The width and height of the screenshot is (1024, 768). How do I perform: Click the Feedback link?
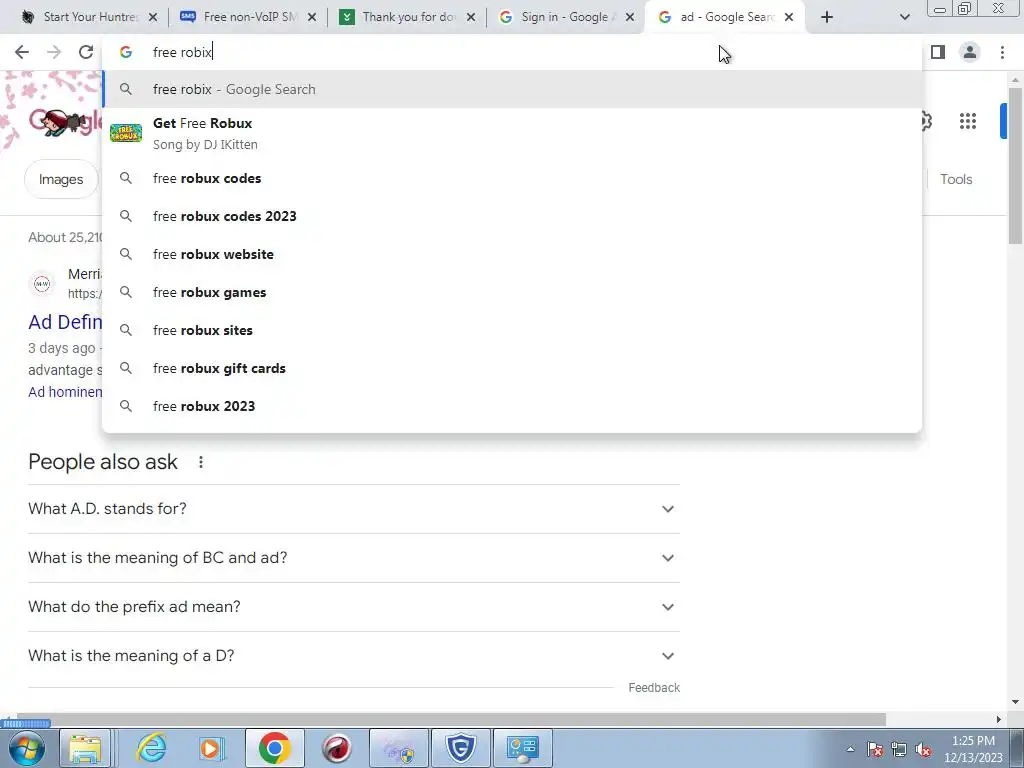coord(654,688)
